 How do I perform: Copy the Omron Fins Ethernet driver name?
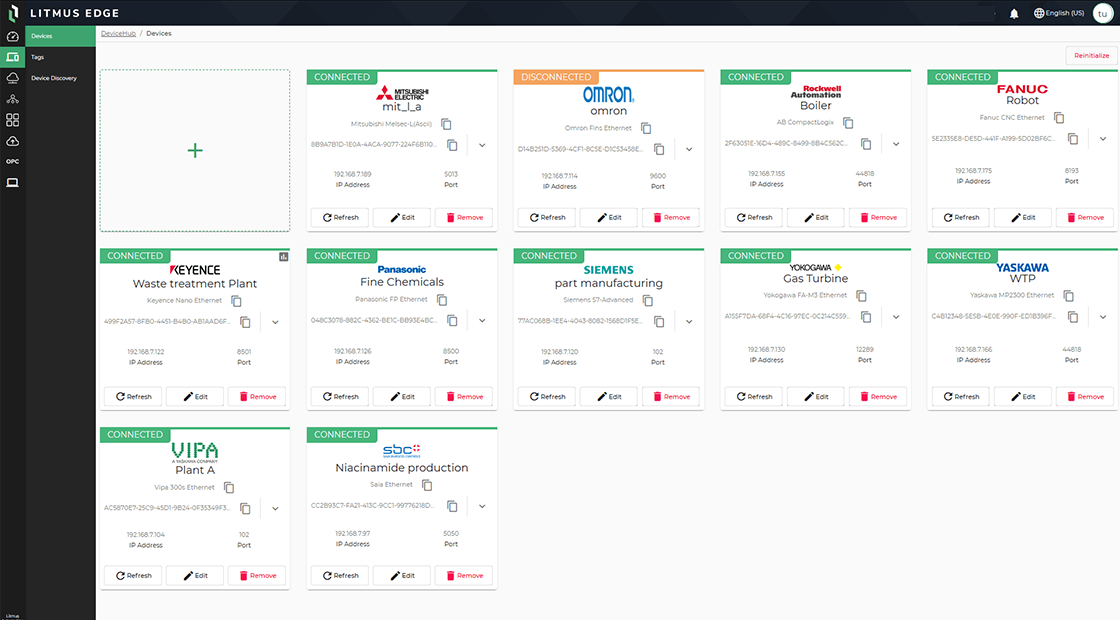coord(646,128)
